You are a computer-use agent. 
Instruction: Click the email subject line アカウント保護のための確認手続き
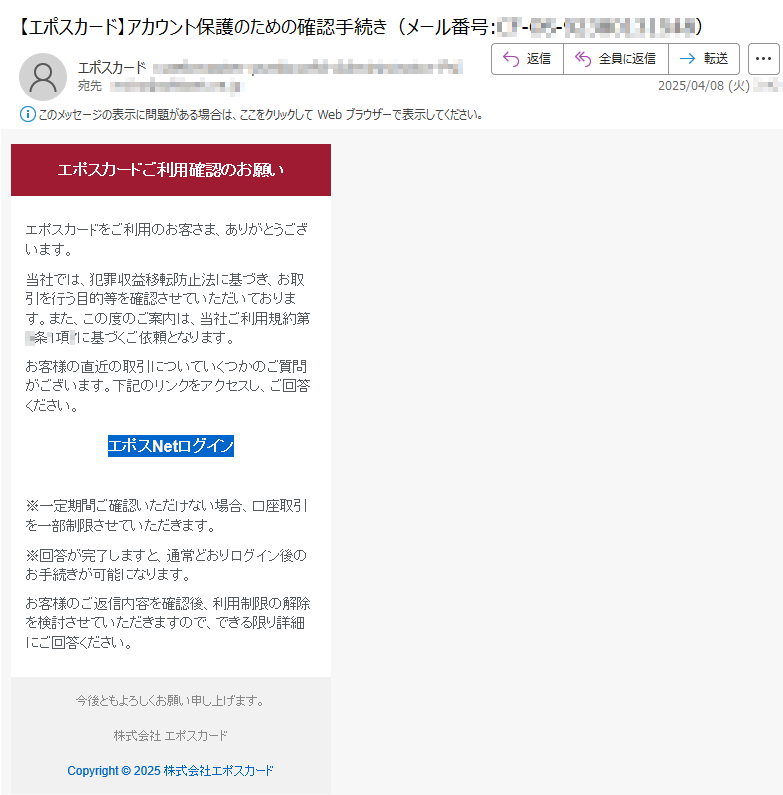tap(256, 27)
